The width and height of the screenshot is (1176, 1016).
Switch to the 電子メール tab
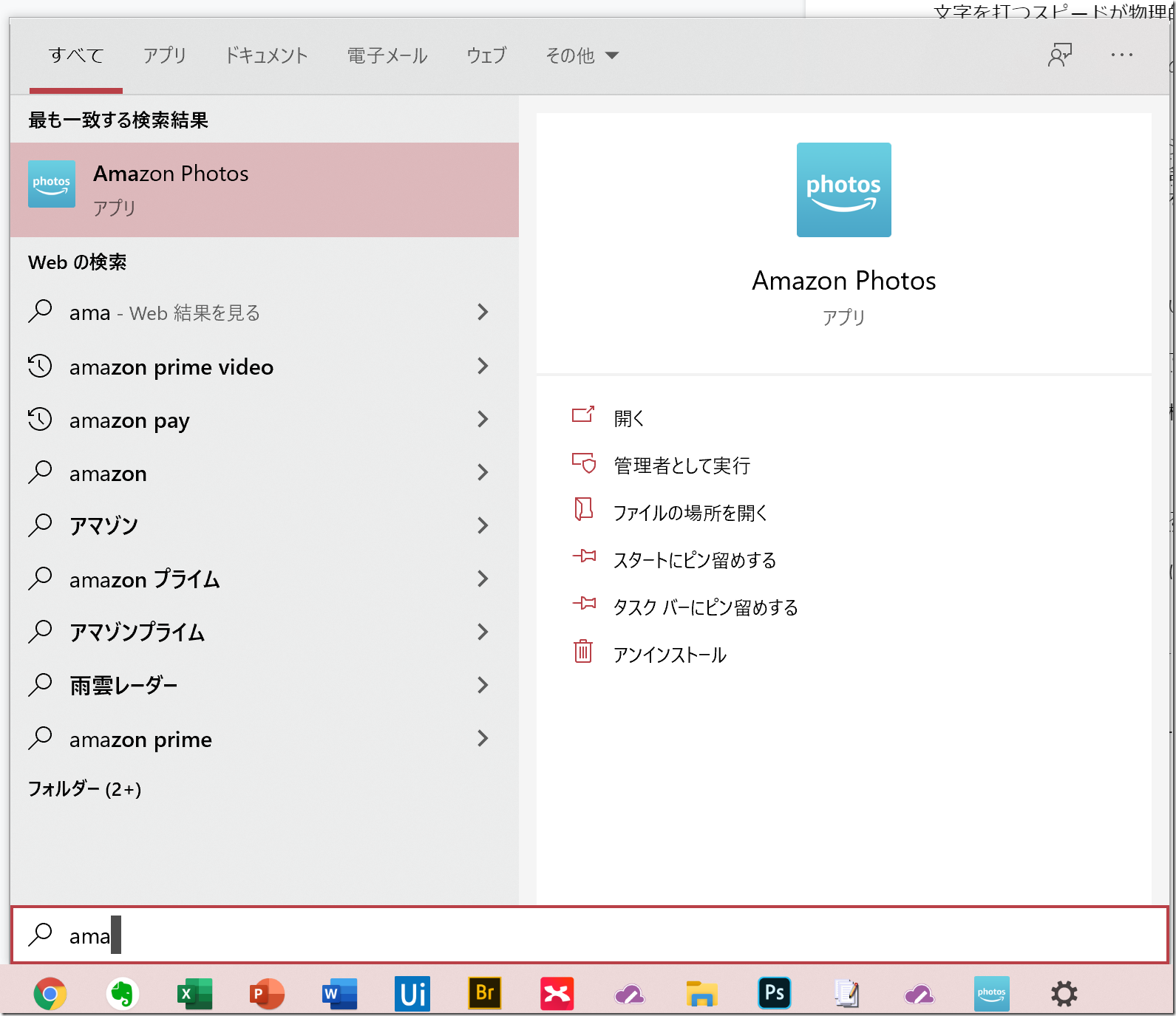(387, 55)
